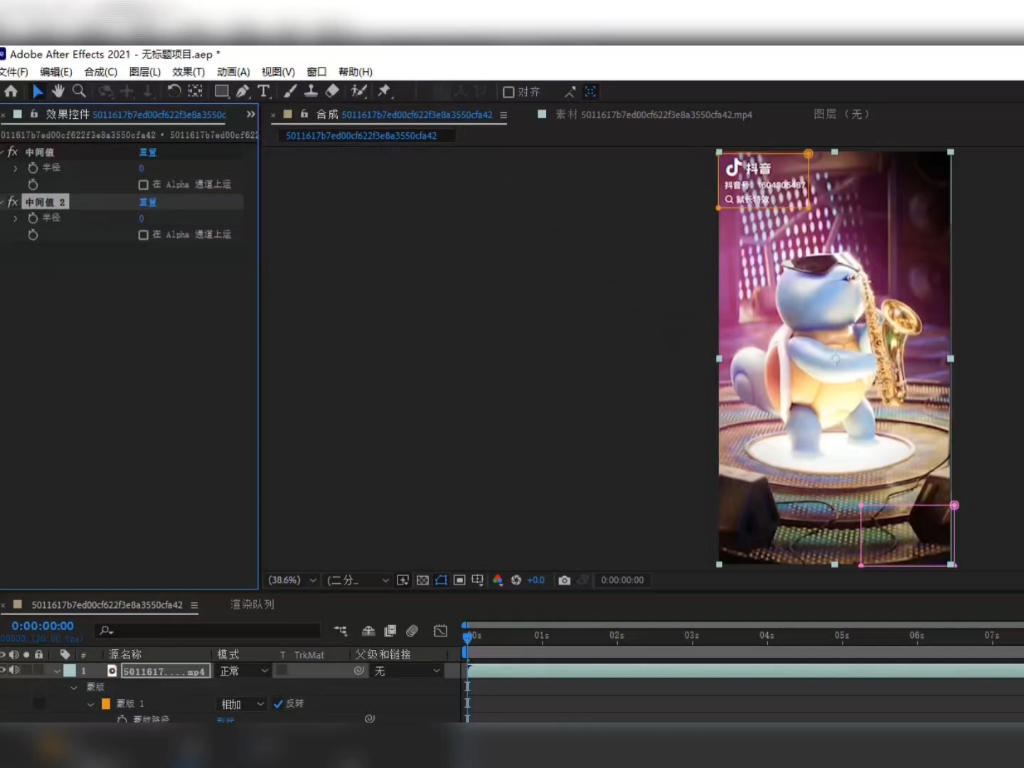Select the Brush tool
This screenshot has width=1024, height=768.
(x=290, y=91)
